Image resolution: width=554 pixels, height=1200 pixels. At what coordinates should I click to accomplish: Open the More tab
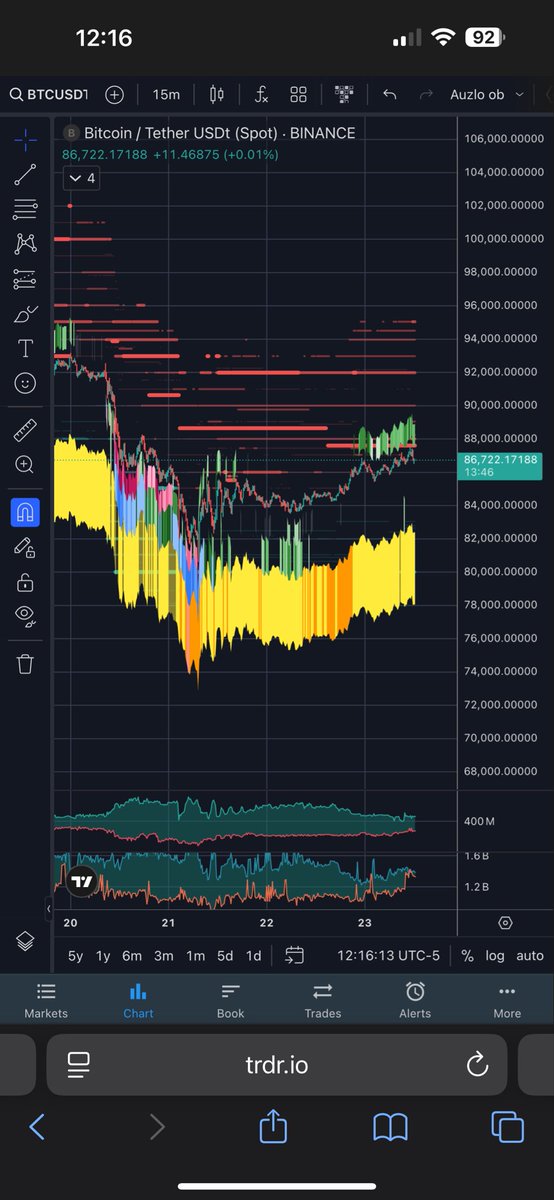pos(507,1000)
